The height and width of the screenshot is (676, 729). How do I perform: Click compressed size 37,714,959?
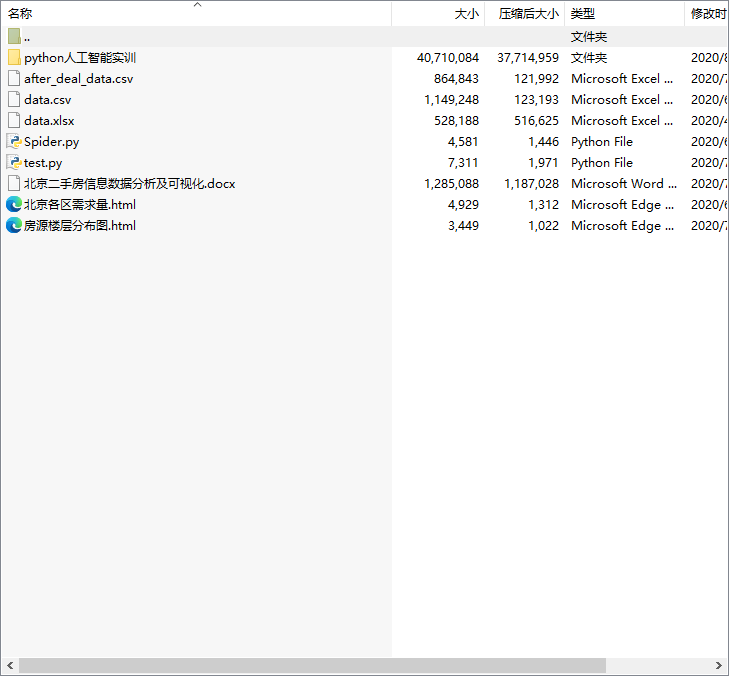tap(528, 58)
